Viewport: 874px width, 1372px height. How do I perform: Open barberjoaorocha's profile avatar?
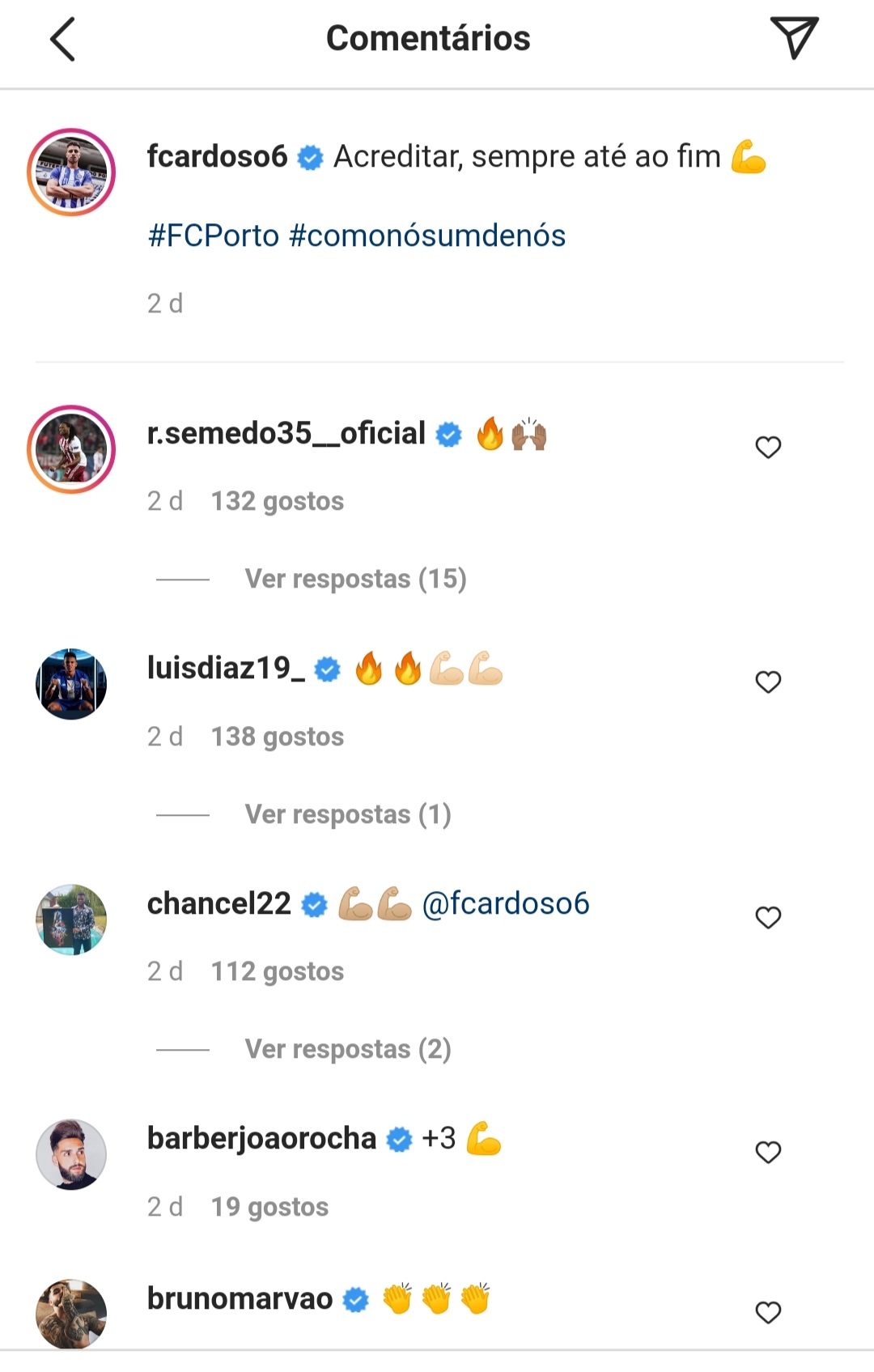click(x=71, y=1154)
